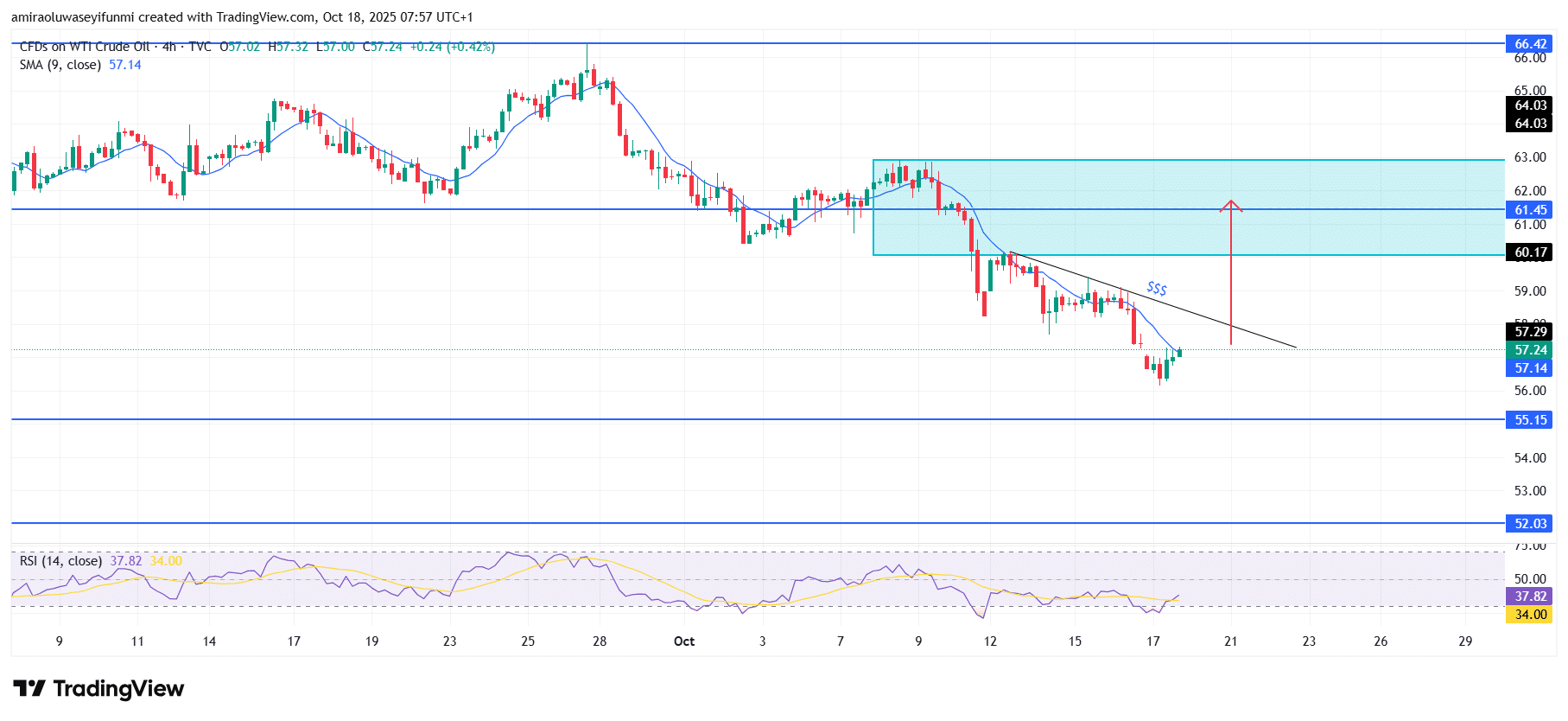Click the red upward arrow head
This screenshot has width=1568, height=721.
click(1230, 206)
